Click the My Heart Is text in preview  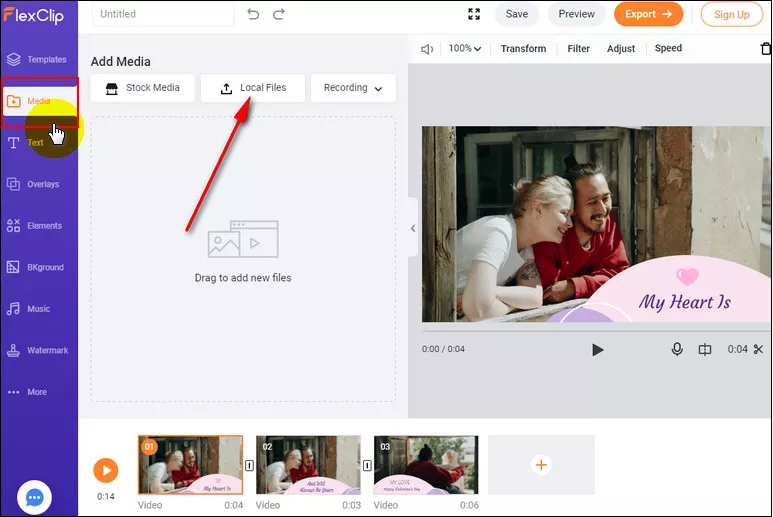coord(685,302)
